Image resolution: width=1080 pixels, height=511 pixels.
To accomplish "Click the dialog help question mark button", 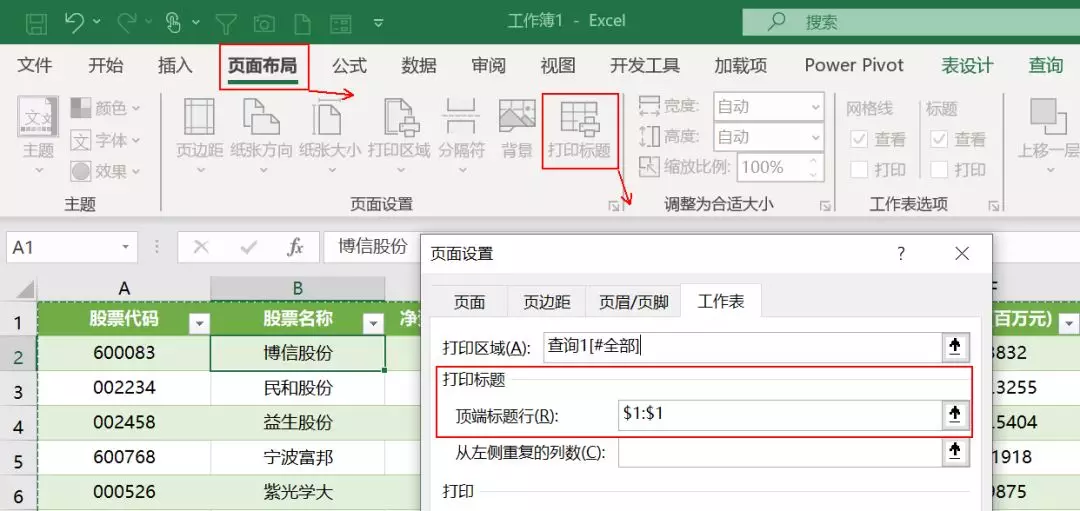I will [x=900, y=253].
